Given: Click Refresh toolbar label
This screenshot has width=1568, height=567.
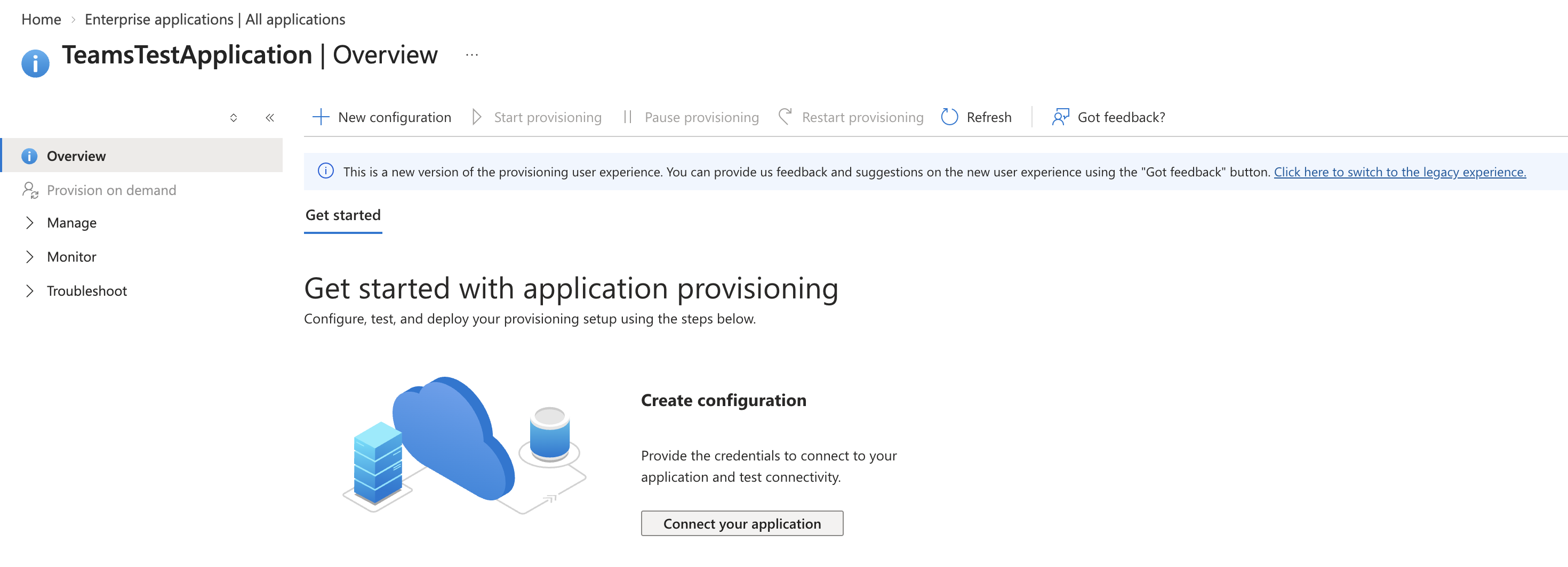Looking at the screenshot, I should (x=989, y=117).
